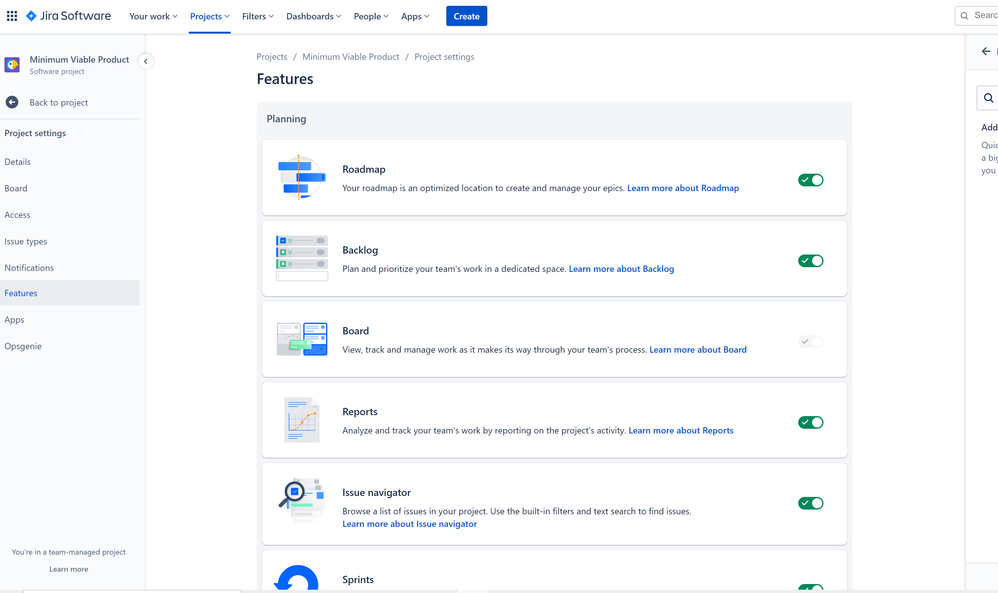Click the blue Create button
Screen dimensions: 998x593
pyautogui.click(x=467, y=17)
